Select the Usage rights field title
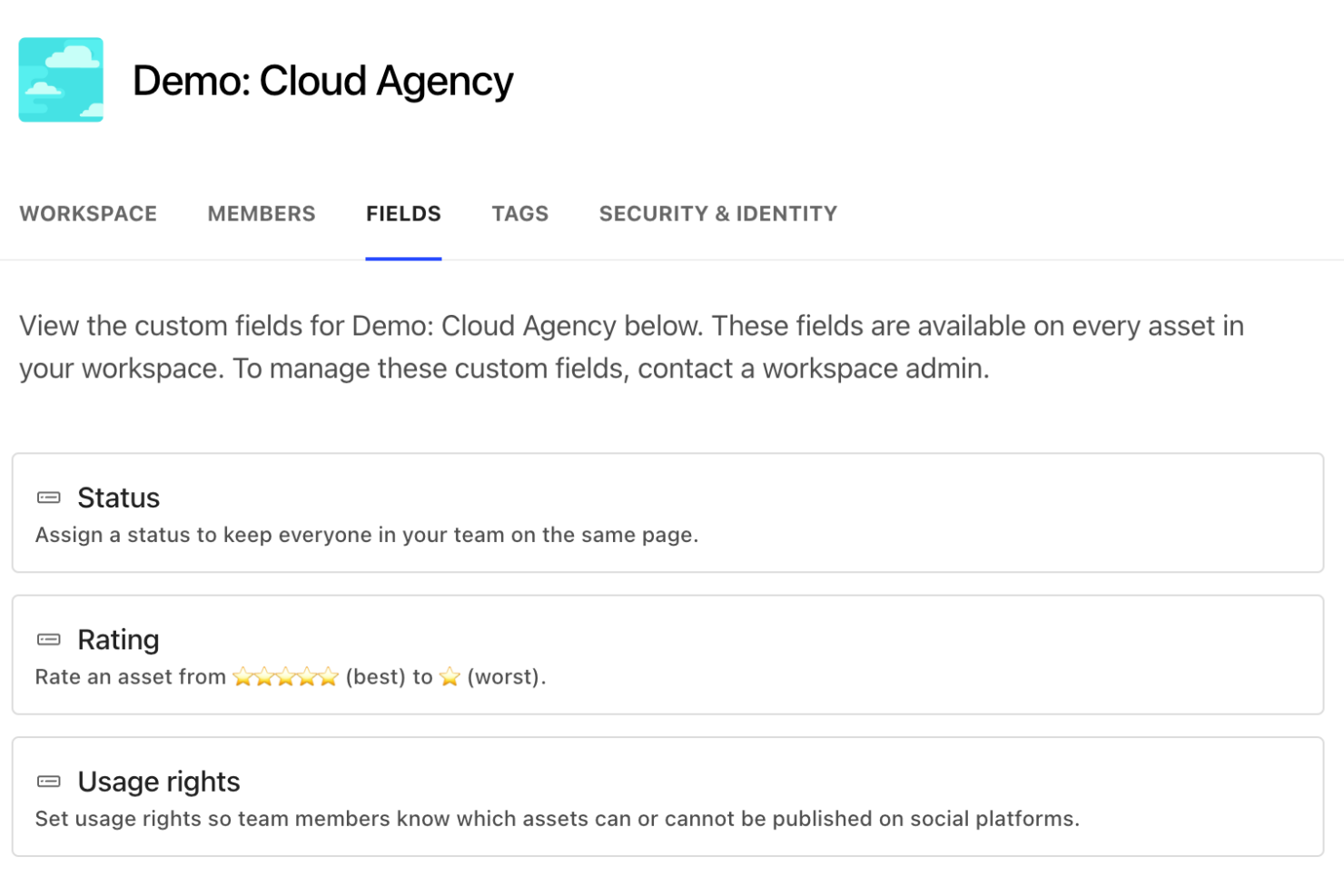Screen dimensions: 1344x896 (159, 782)
